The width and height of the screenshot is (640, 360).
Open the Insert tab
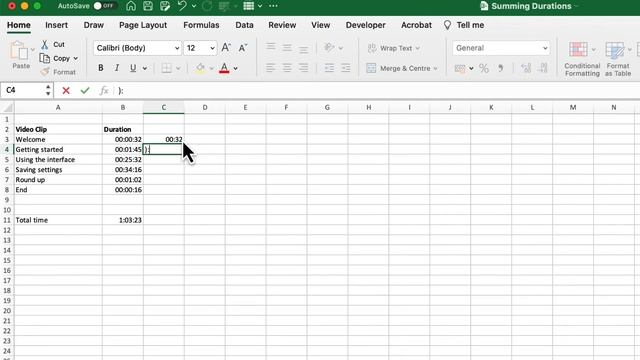(56, 25)
